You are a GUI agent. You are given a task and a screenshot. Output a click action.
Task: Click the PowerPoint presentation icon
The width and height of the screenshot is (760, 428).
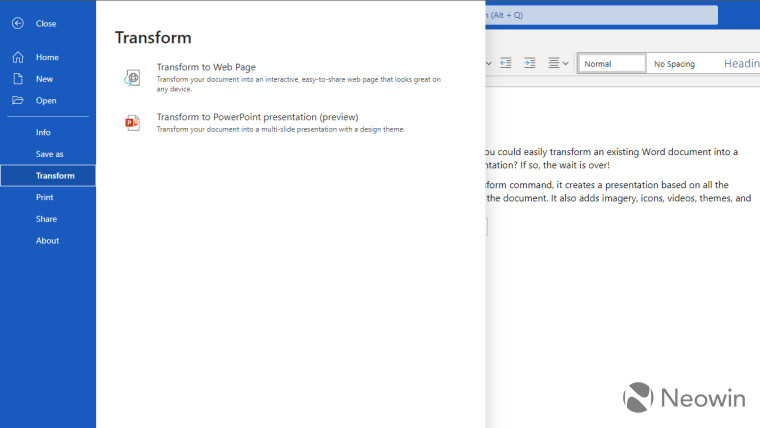coord(132,123)
